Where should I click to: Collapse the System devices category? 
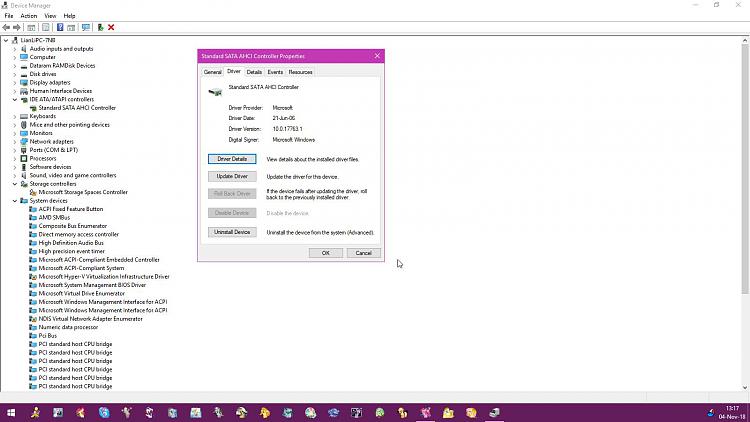tap(15, 201)
